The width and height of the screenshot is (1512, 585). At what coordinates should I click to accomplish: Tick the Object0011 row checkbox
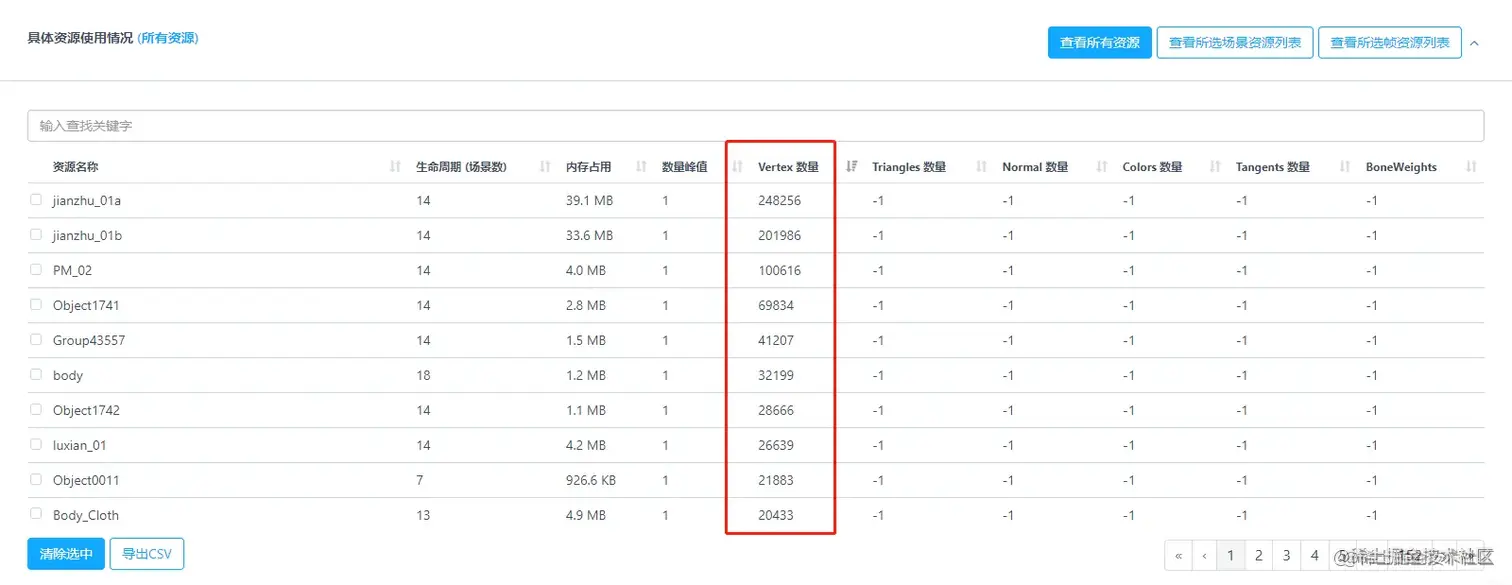point(36,480)
